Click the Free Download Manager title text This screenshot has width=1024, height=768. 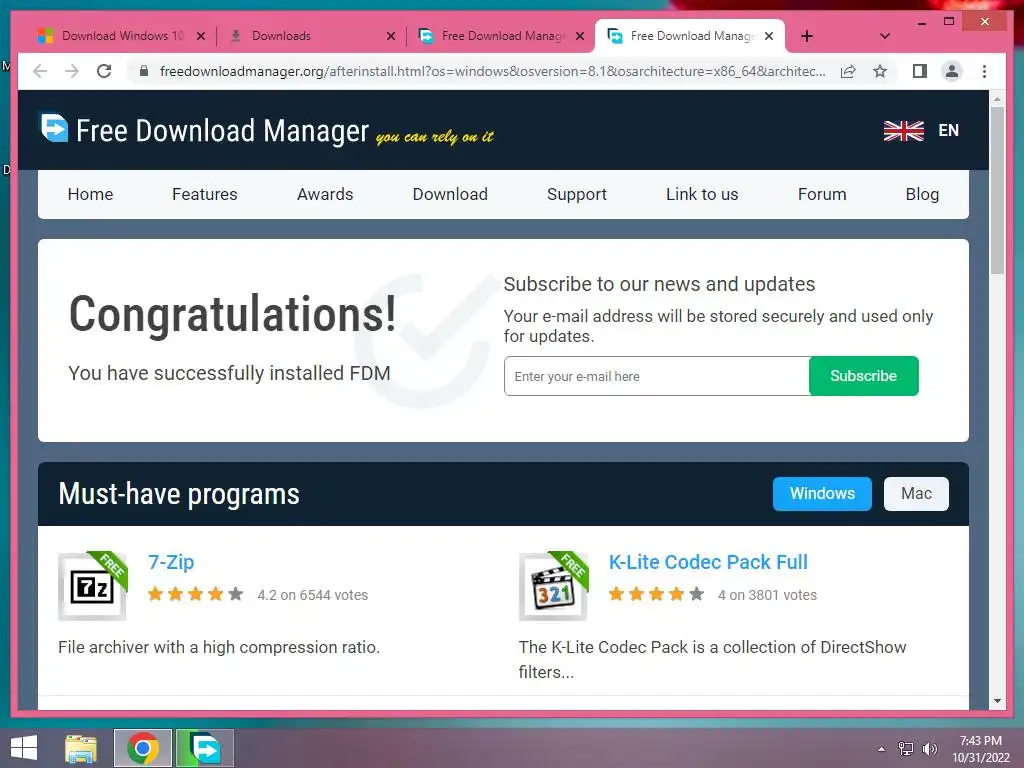coord(222,131)
